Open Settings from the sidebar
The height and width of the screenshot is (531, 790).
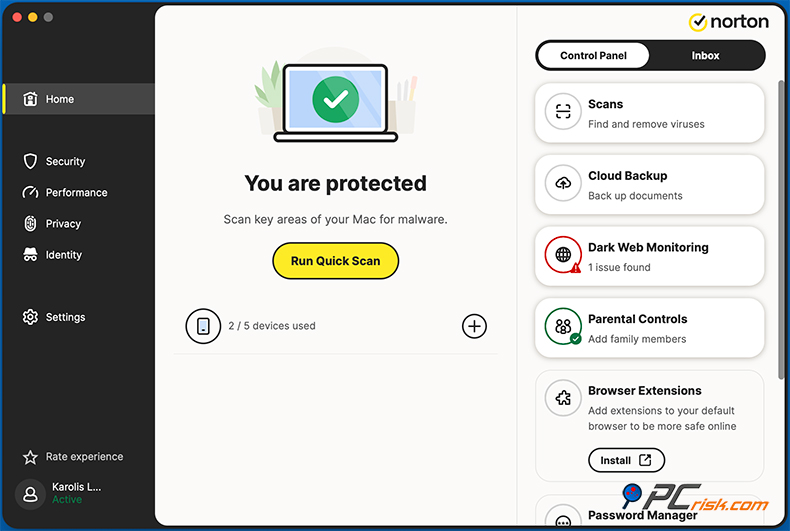click(x=65, y=317)
